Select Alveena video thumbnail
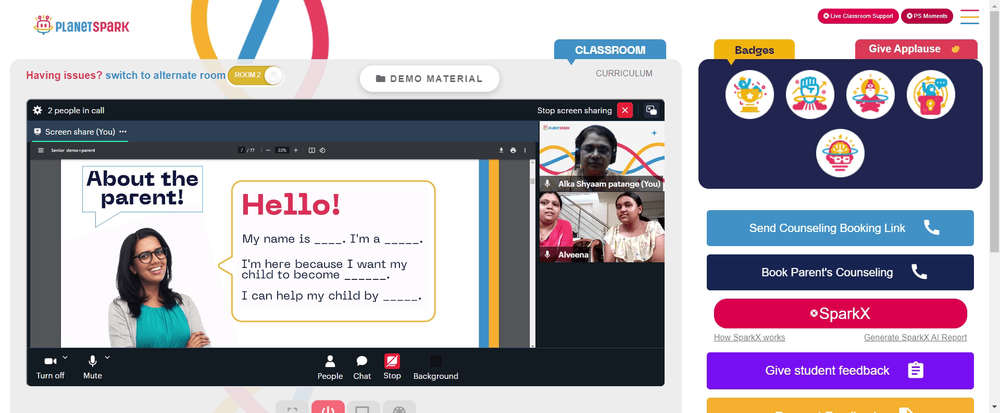Image resolution: width=1000 pixels, height=413 pixels. click(x=601, y=227)
